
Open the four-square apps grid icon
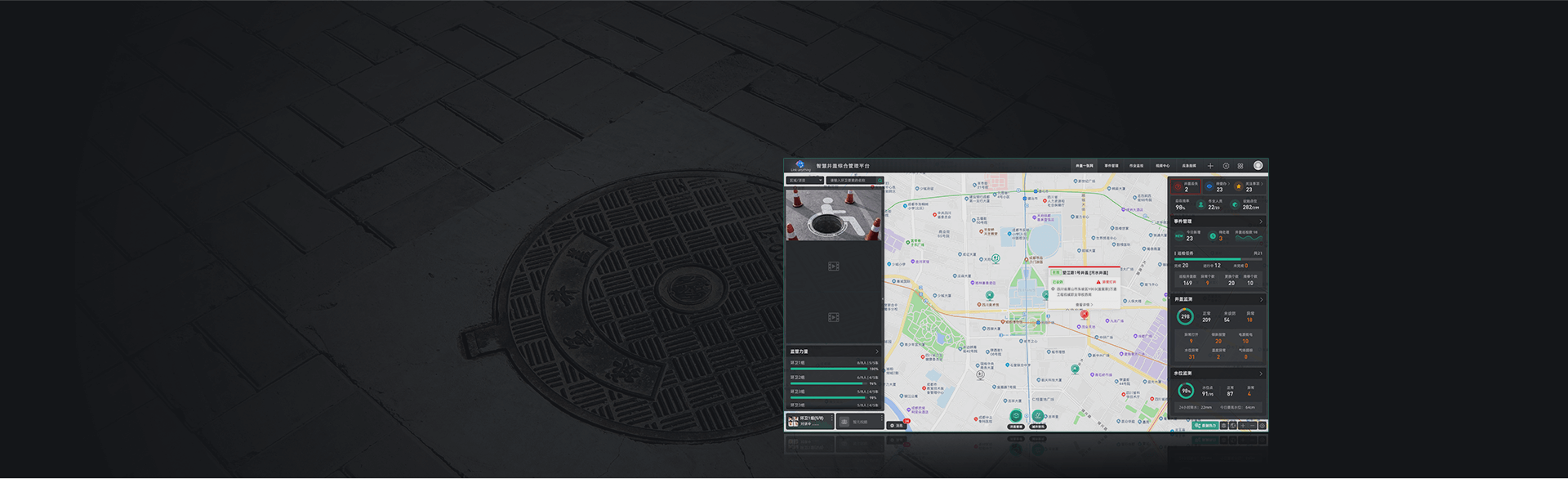1241,166
